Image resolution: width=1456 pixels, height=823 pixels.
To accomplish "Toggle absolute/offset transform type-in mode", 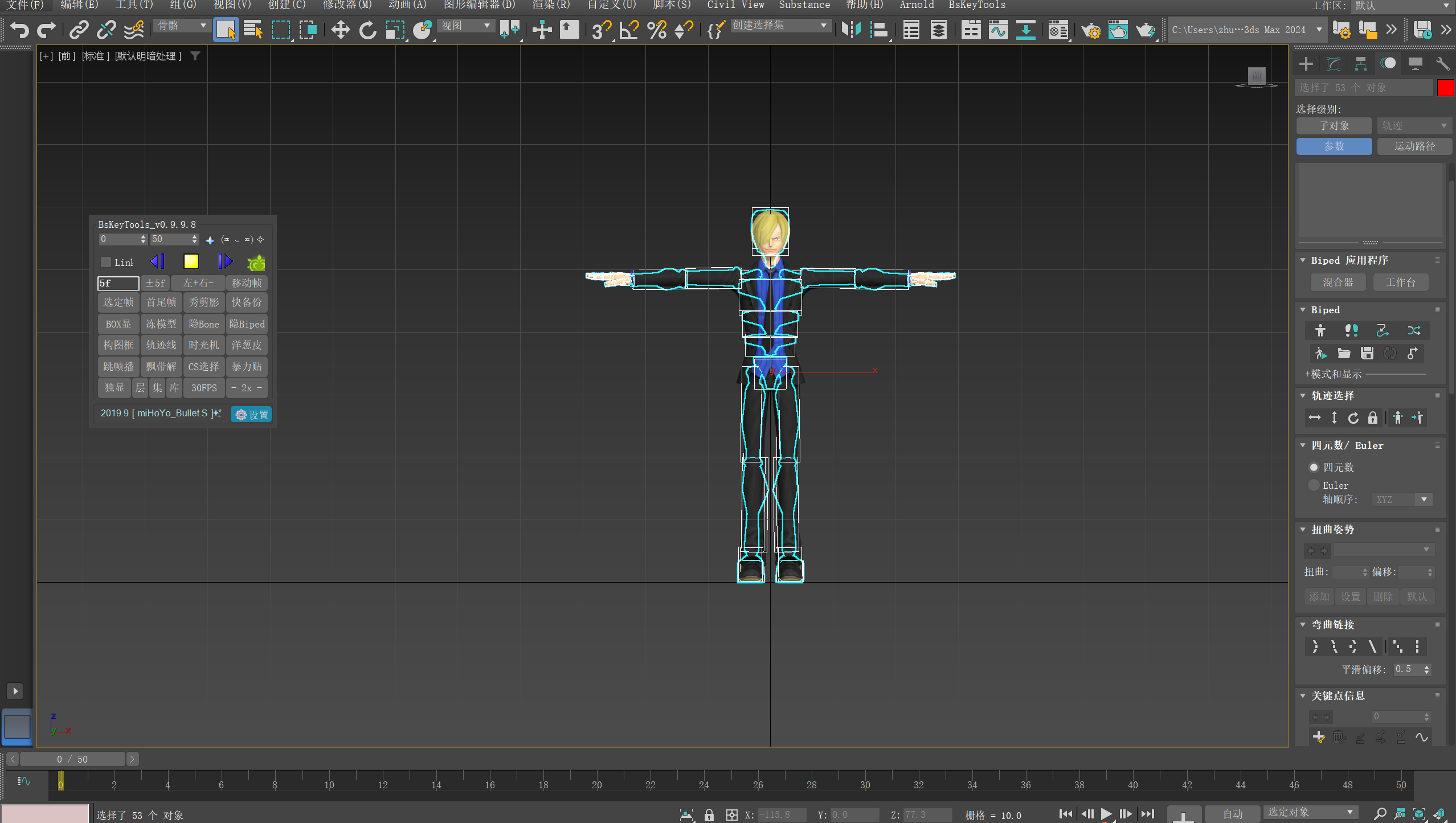I will point(731,814).
